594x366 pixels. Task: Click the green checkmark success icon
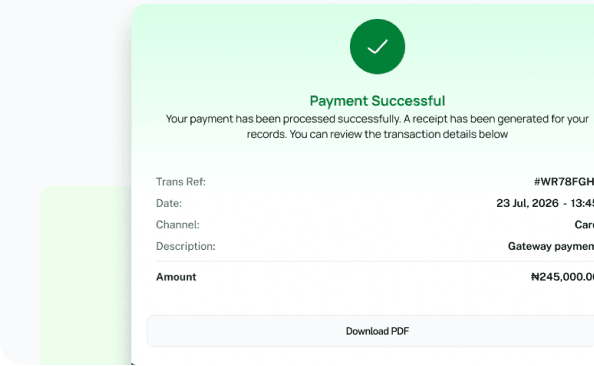coord(377,47)
